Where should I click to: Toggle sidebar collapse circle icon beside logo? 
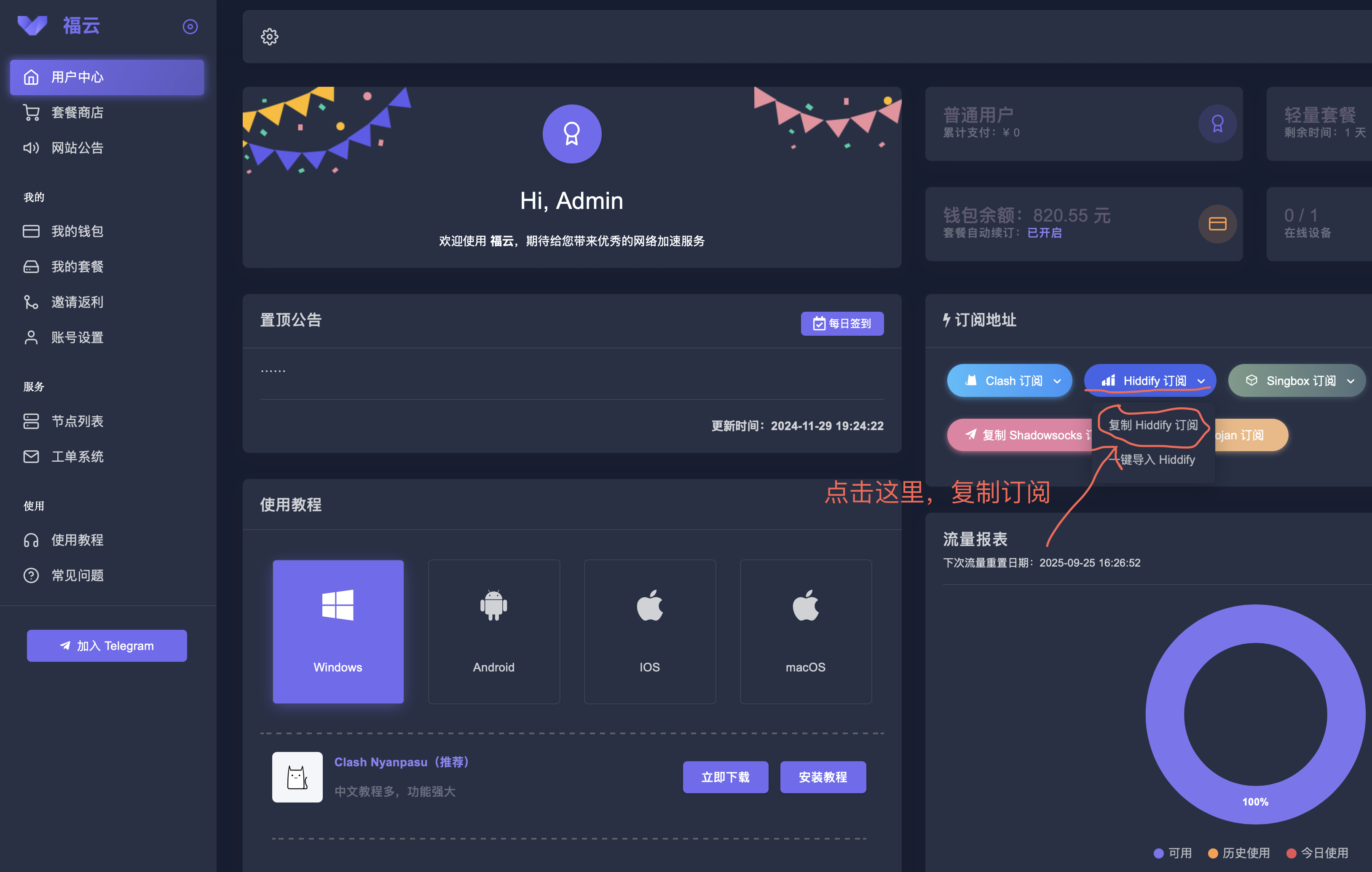[190, 27]
